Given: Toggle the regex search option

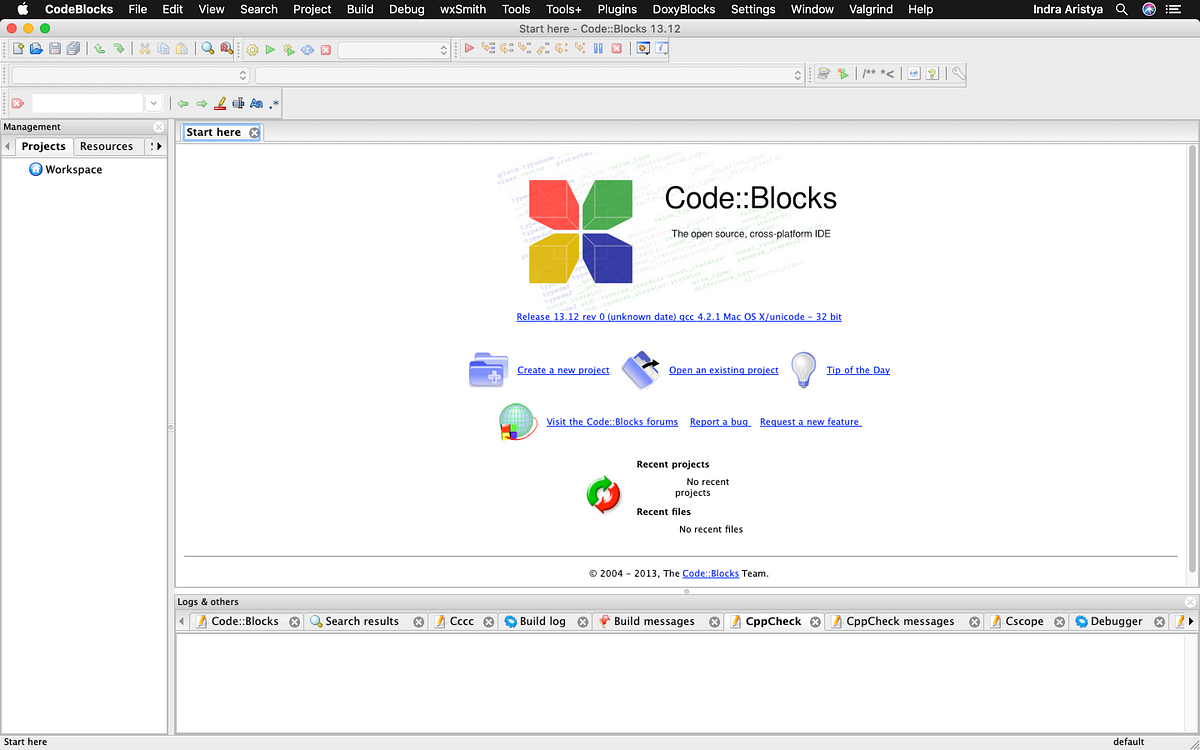Looking at the screenshot, I should point(275,103).
